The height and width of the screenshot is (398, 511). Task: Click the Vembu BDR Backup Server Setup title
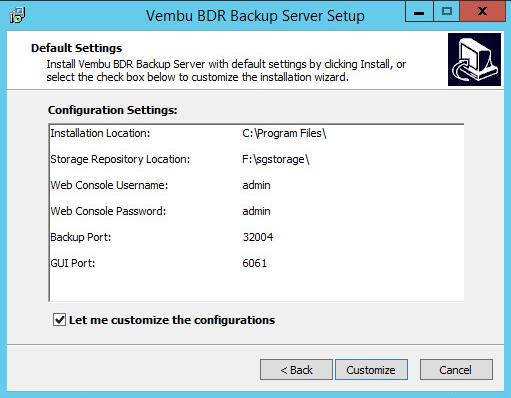[255, 16]
